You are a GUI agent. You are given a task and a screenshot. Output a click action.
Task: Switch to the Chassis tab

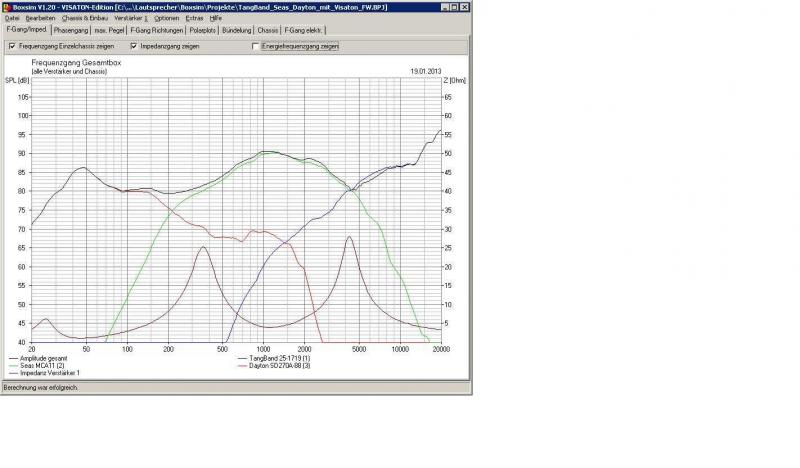click(268, 31)
